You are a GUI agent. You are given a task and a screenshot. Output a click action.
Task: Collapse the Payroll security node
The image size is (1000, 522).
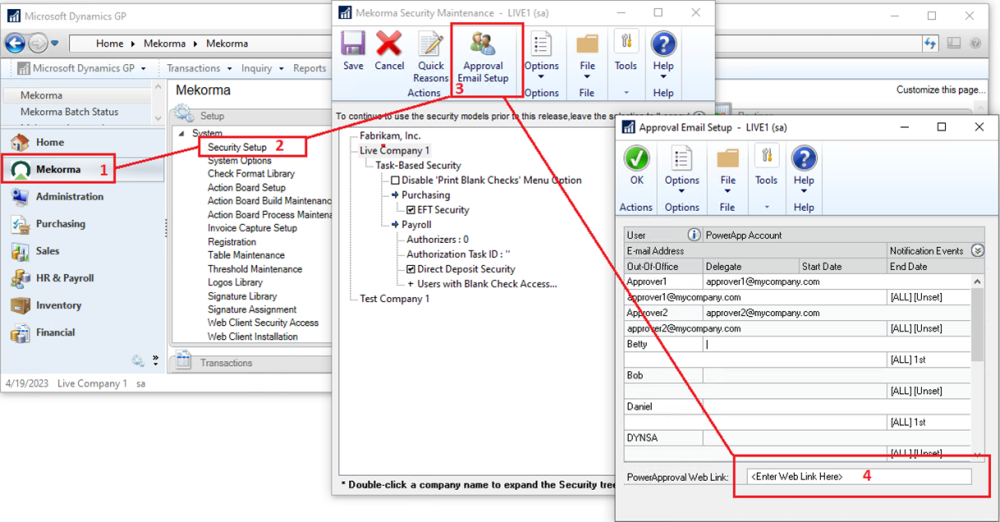click(395, 225)
